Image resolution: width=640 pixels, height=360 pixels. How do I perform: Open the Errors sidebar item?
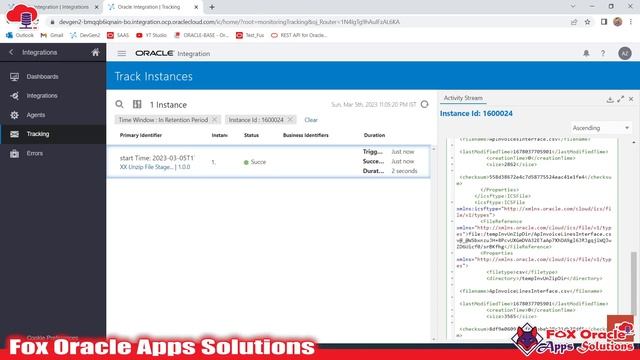click(34, 153)
